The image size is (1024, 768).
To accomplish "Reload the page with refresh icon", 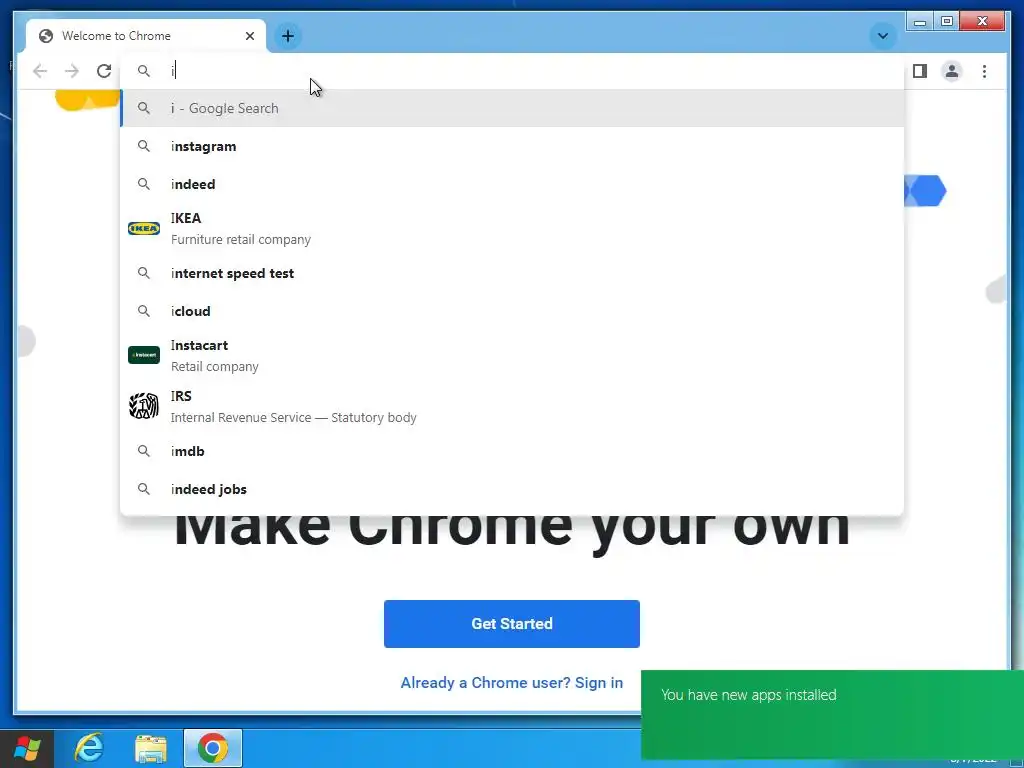I will click(x=104, y=71).
